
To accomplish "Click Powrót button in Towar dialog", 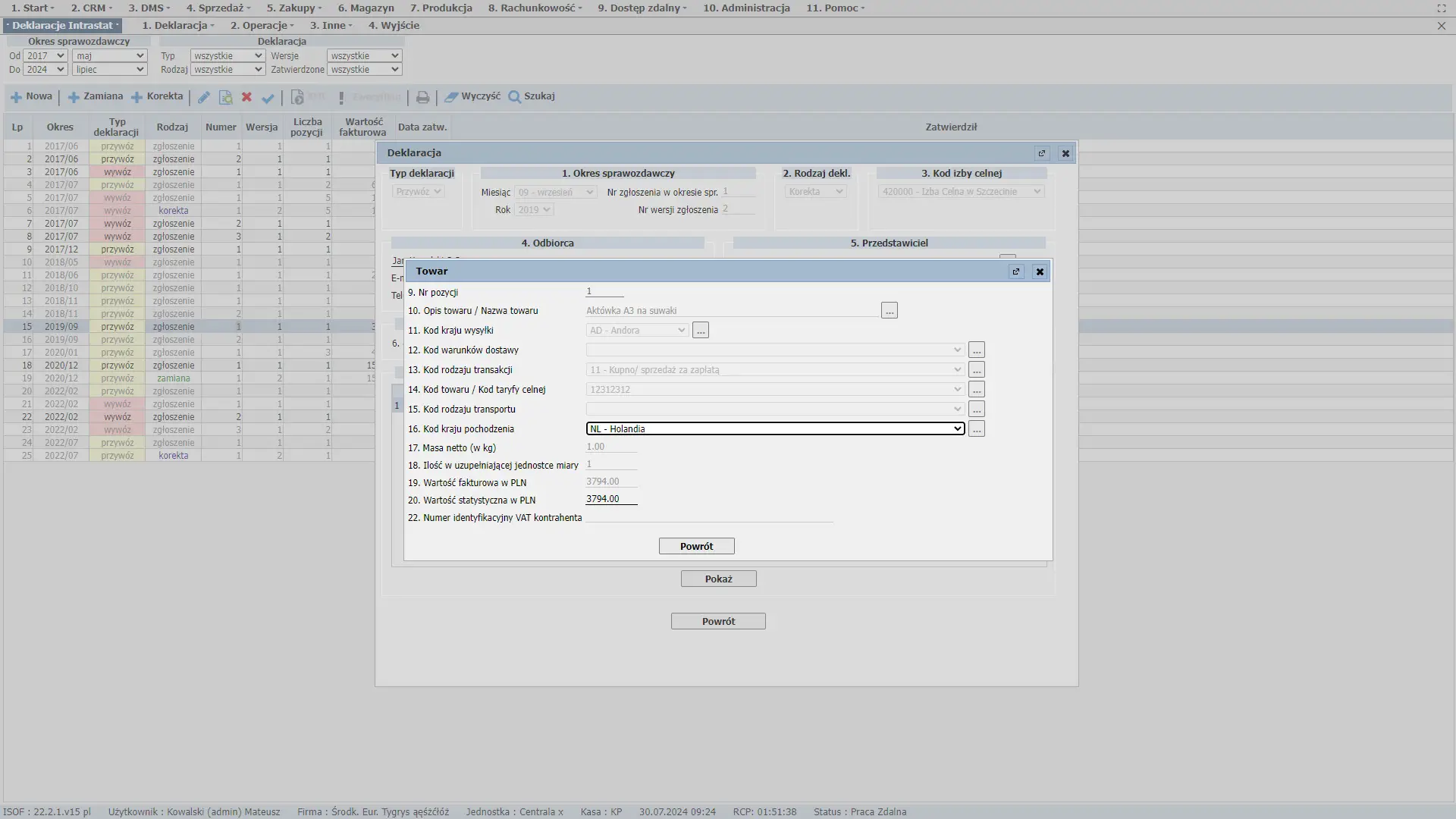I will pyautogui.click(x=696, y=546).
